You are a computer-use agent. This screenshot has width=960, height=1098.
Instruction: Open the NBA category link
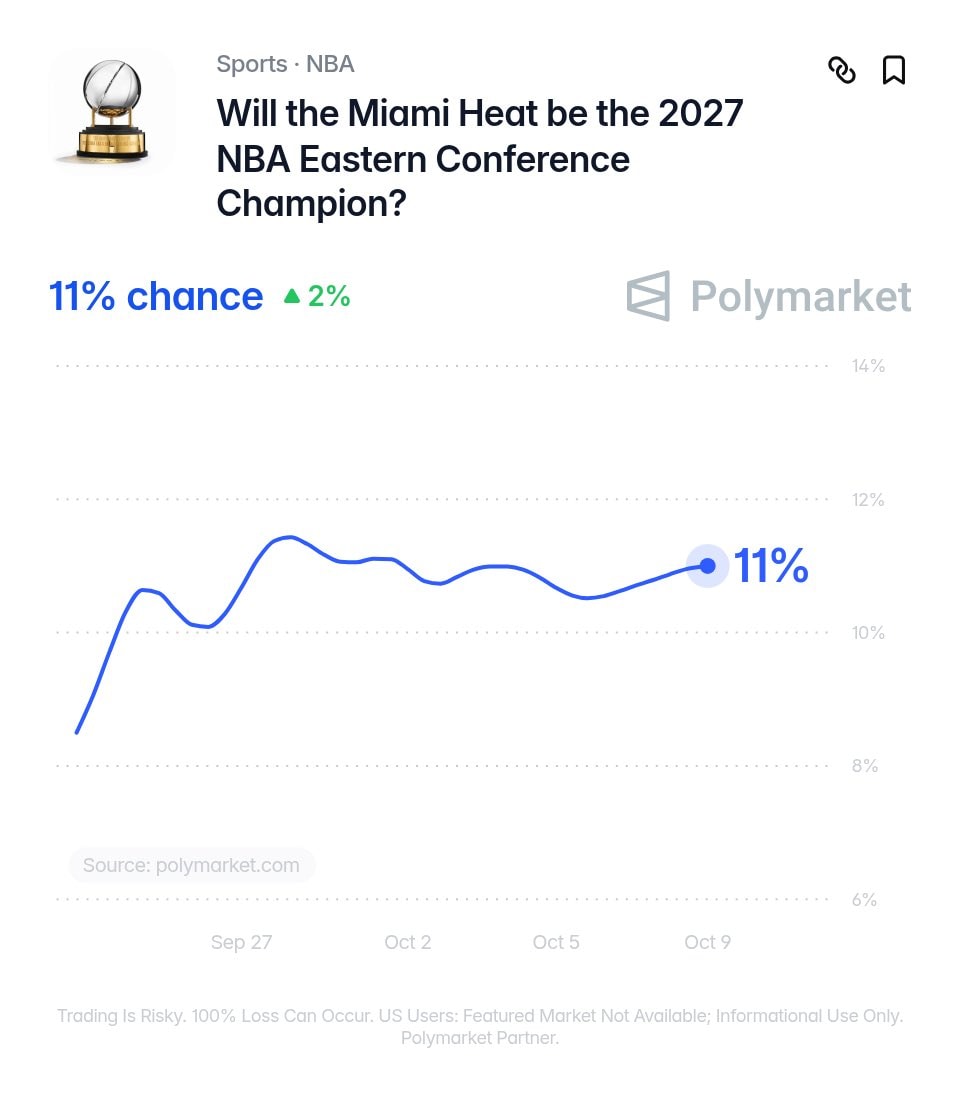pos(330,64)
